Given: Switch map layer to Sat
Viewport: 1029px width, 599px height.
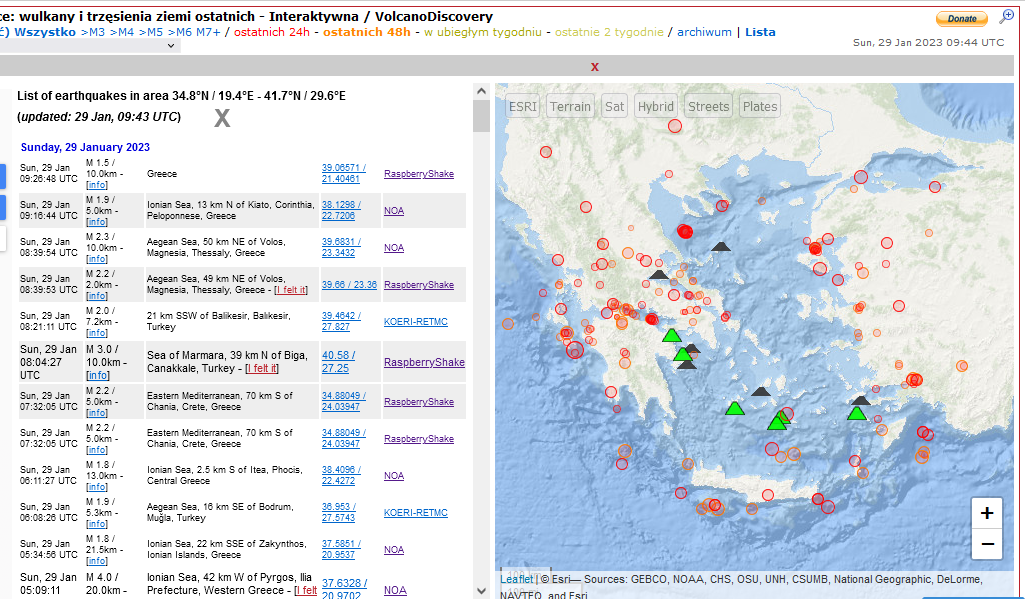Looking at the screenshot, I should point(614,107).
